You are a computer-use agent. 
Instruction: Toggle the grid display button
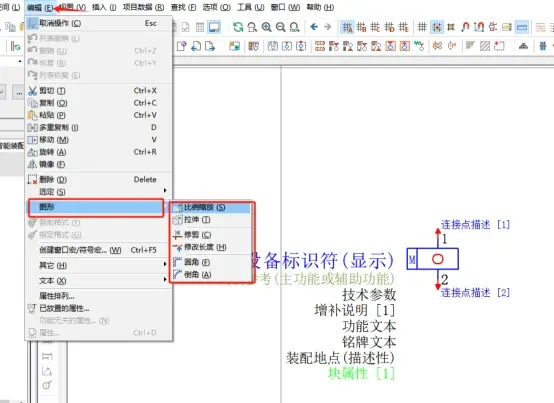pyautogui.click(x=422, y=27)
